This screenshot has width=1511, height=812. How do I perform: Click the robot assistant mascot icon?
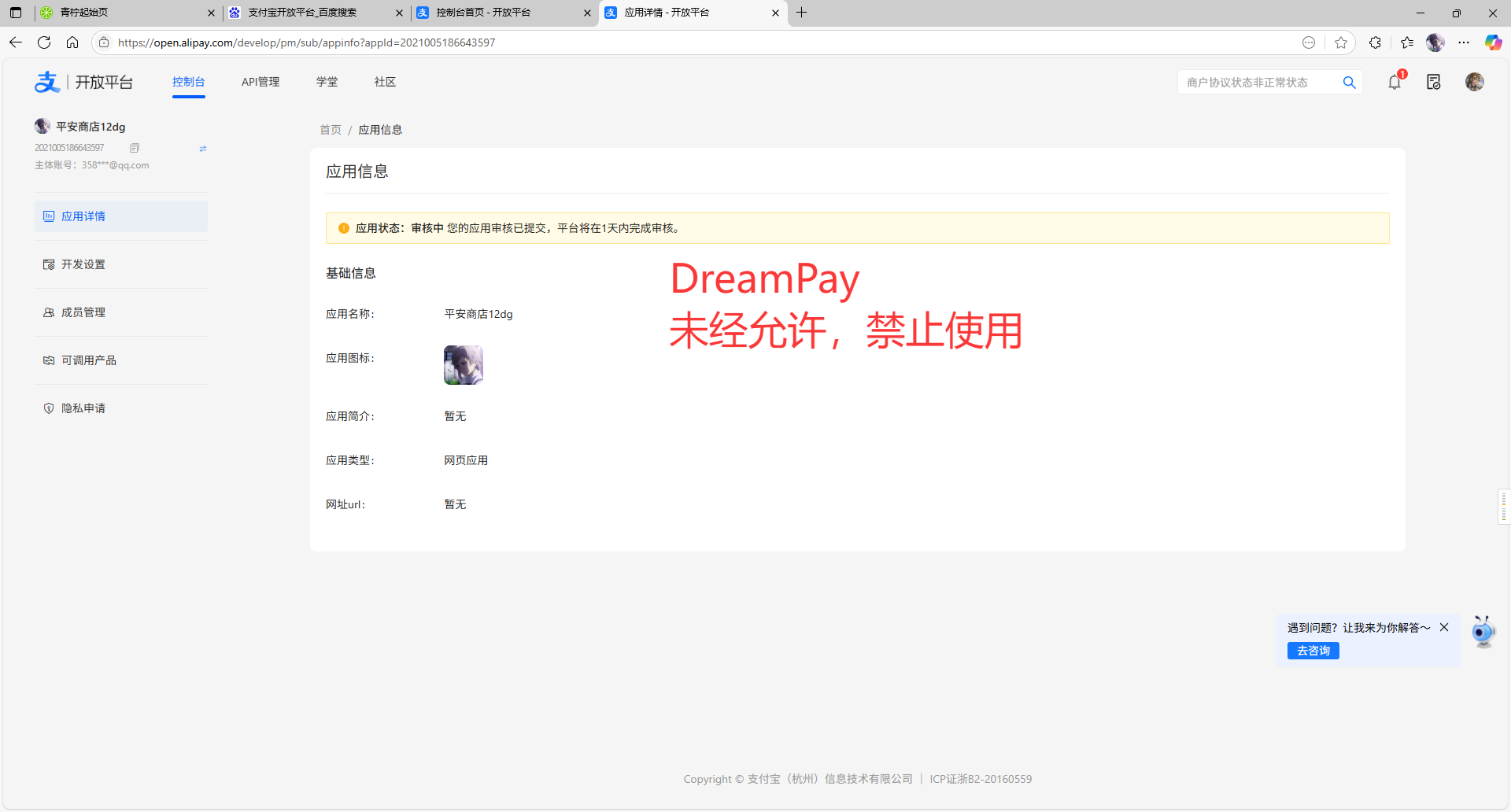point(1483,632)
